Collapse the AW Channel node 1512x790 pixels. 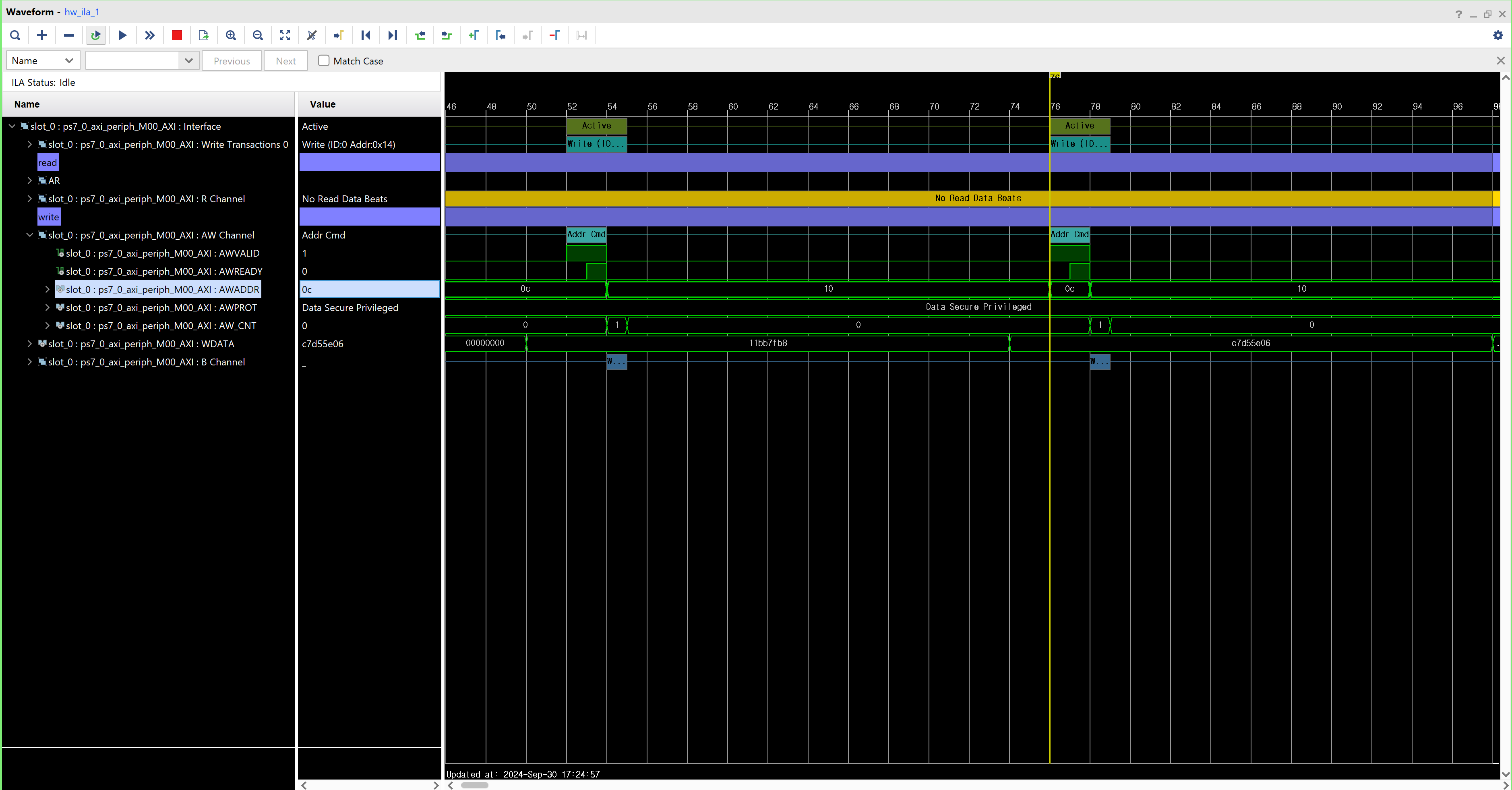(x=29, y=235)
